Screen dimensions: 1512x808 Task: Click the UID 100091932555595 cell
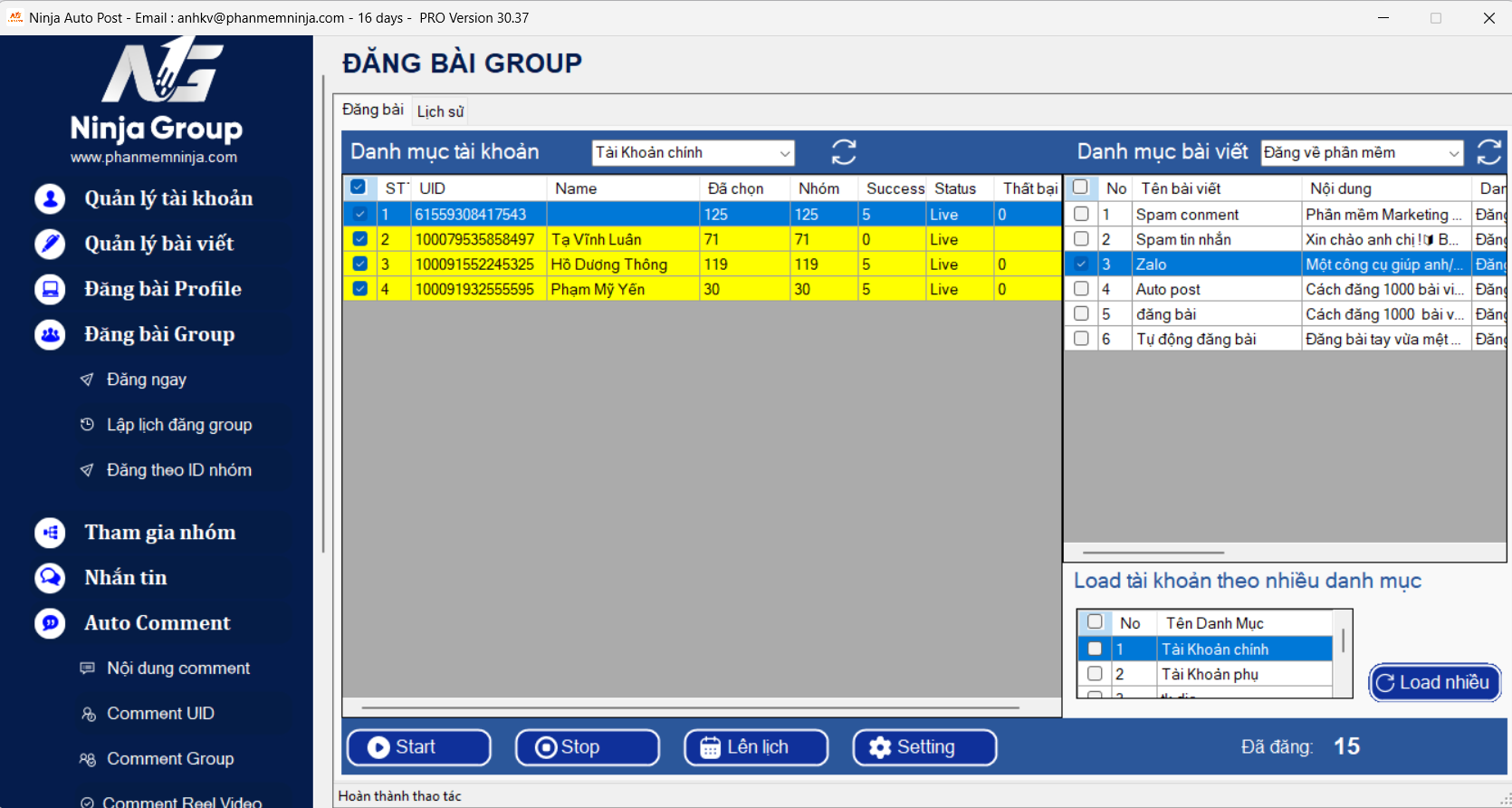(479, 289)
